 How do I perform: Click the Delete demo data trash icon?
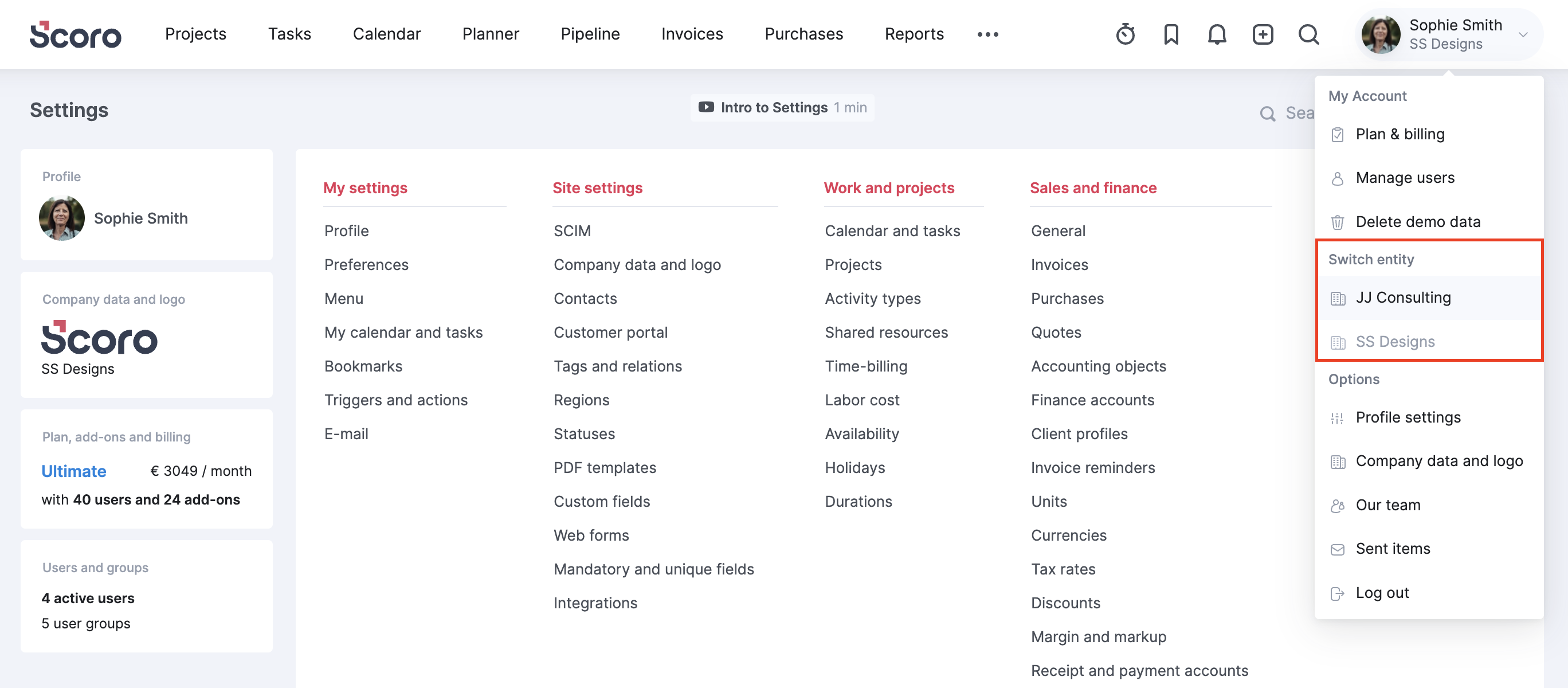1337,222
